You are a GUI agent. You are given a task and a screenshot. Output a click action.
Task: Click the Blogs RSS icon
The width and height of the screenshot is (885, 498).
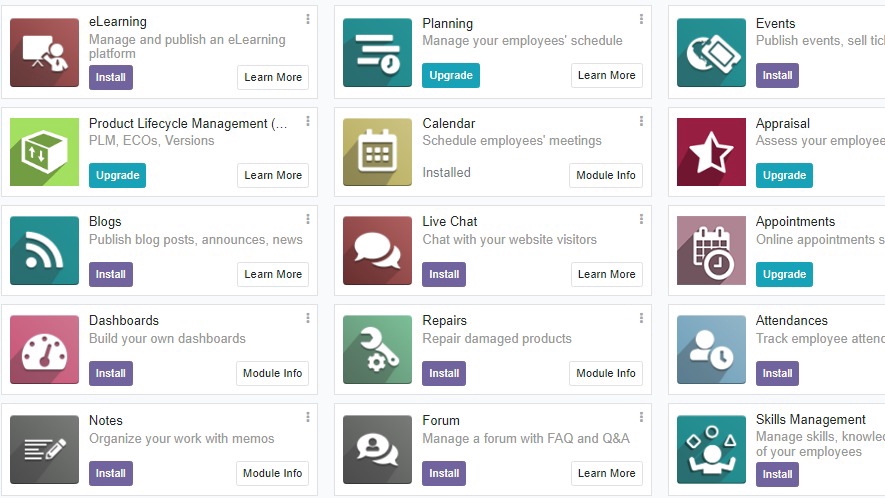[44, 251]
